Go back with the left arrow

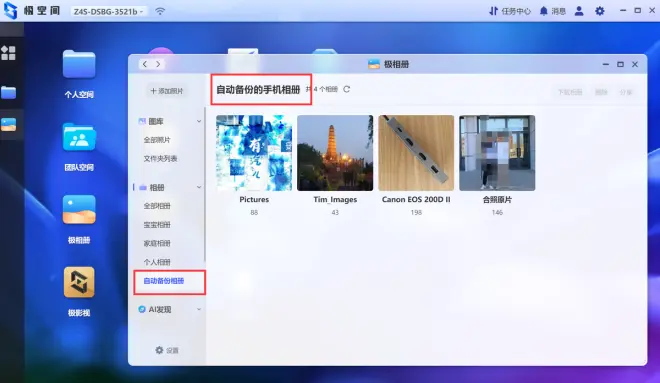(x=145, y=64)
